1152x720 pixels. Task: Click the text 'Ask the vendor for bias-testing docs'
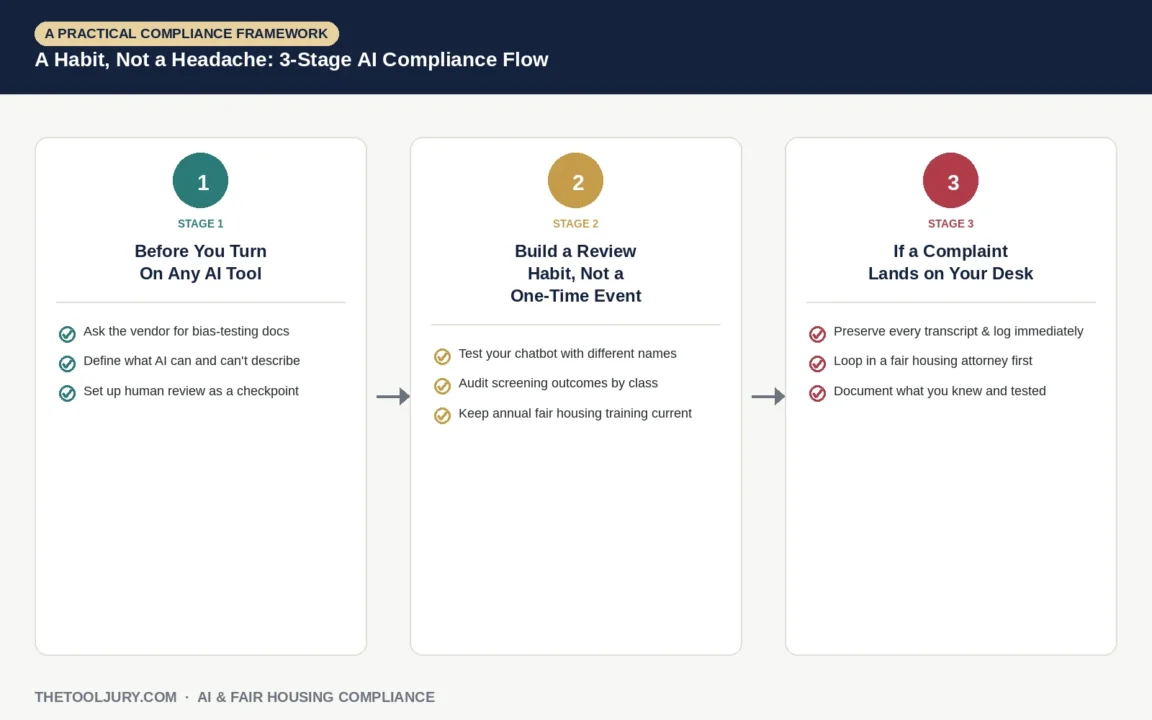186,331
